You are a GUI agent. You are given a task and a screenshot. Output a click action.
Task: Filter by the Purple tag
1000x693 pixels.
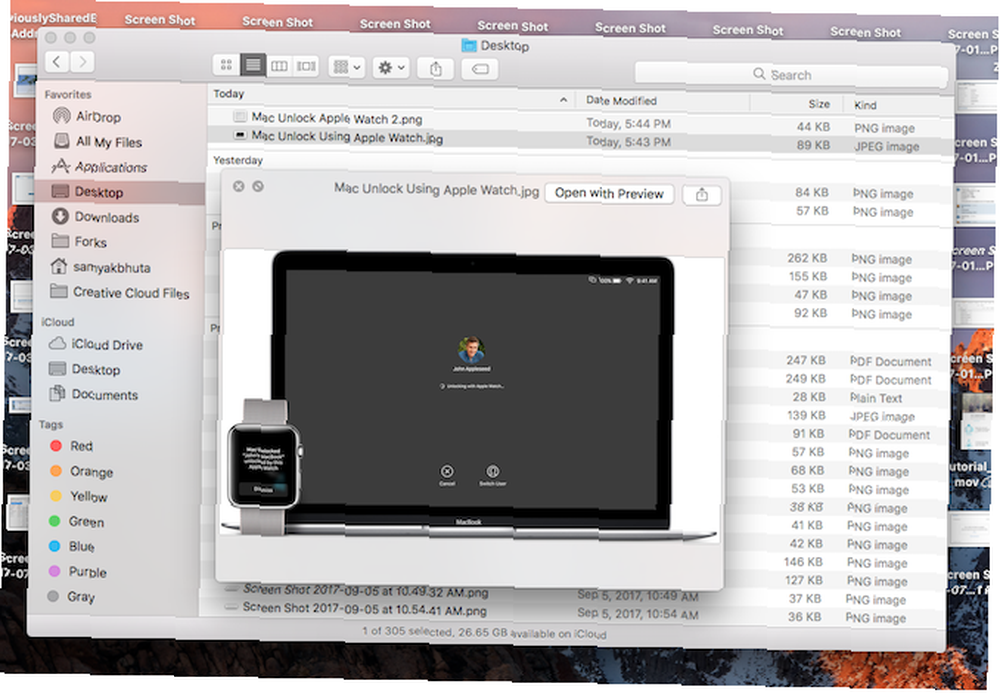87,572
